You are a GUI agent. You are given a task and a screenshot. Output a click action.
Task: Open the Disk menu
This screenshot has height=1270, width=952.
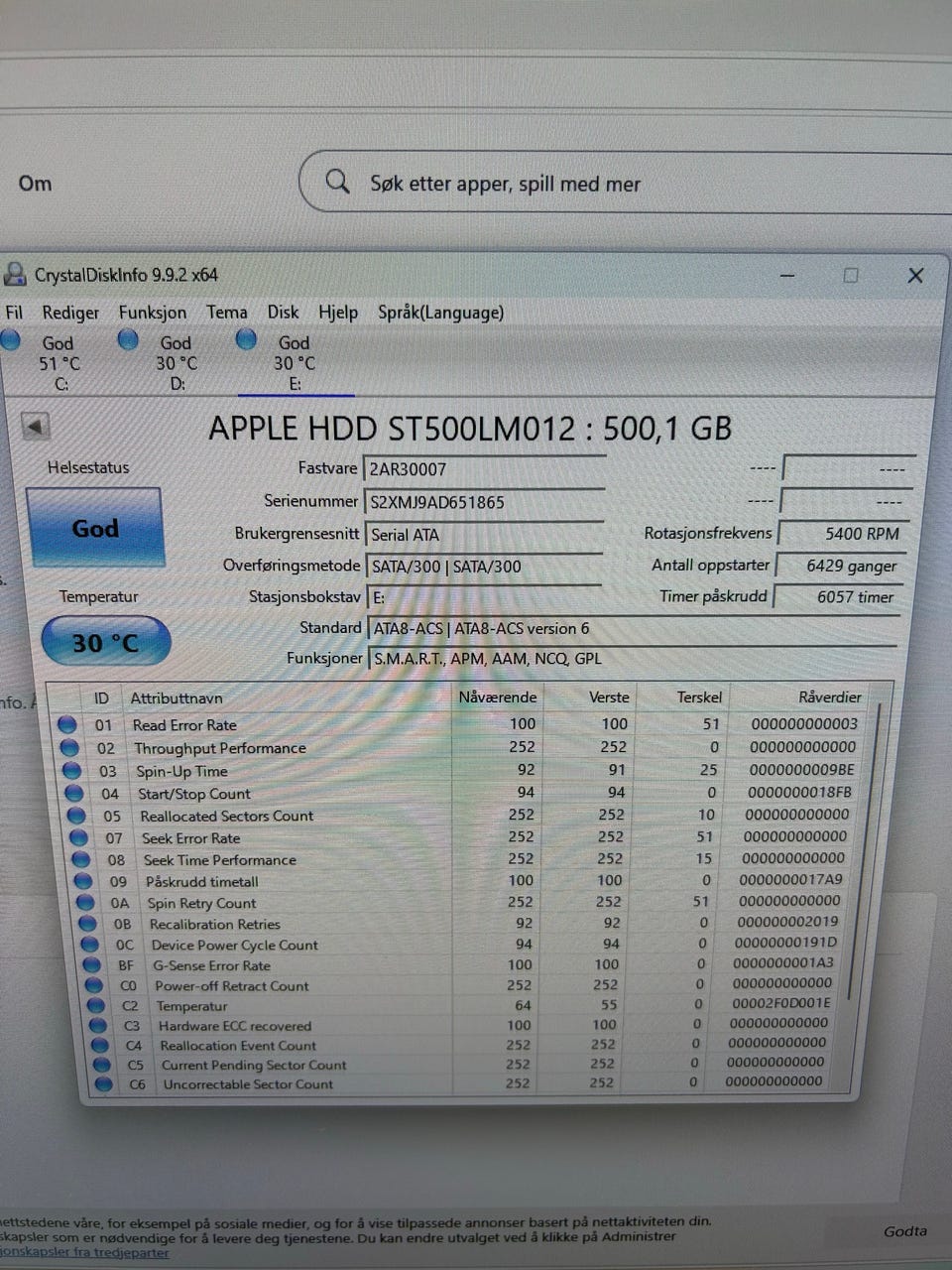pos(283,313)
